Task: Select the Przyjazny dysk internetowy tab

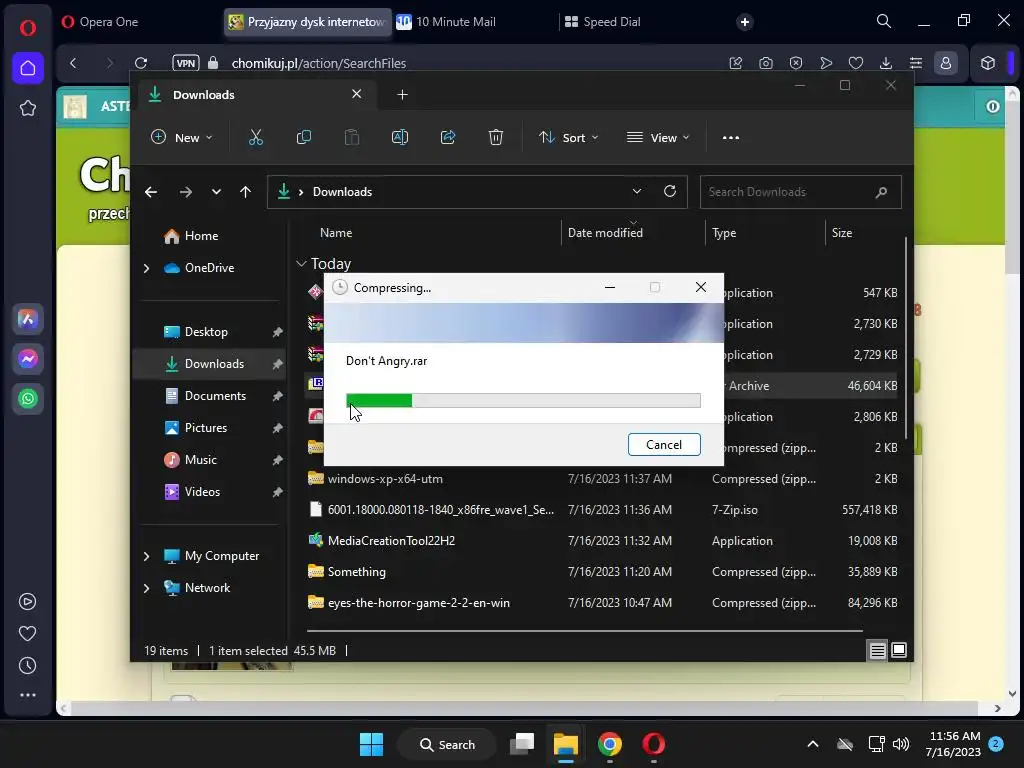Action: click(x=307, y=22)
